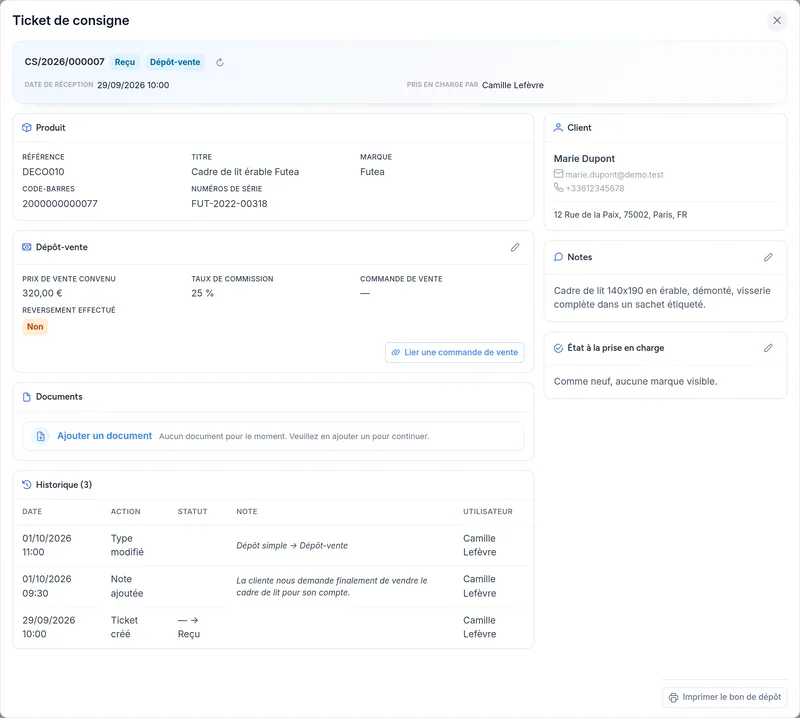Click the Client person icon

tap(558, 128)
